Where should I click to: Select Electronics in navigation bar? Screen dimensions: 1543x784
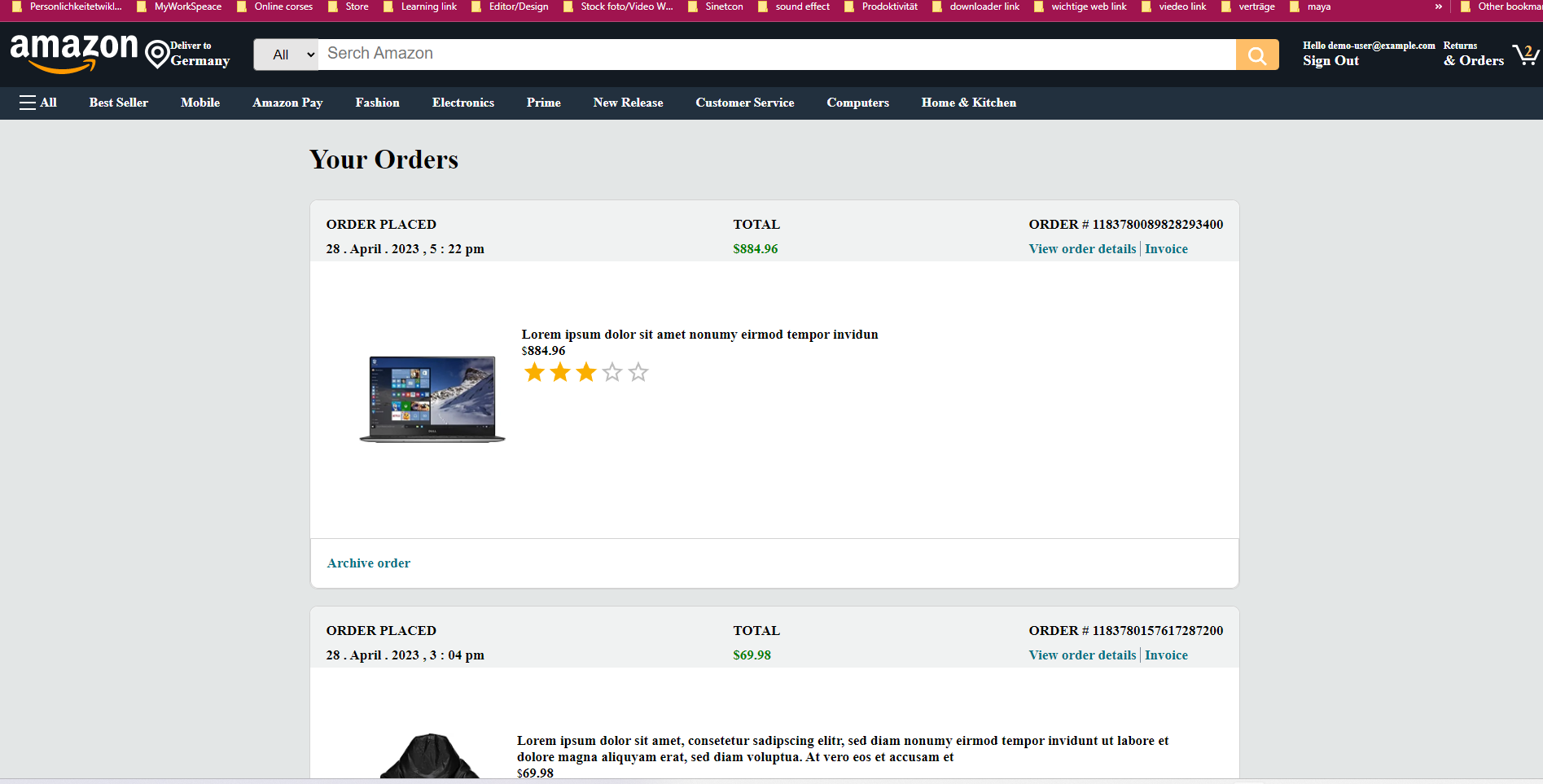(462, 103)
